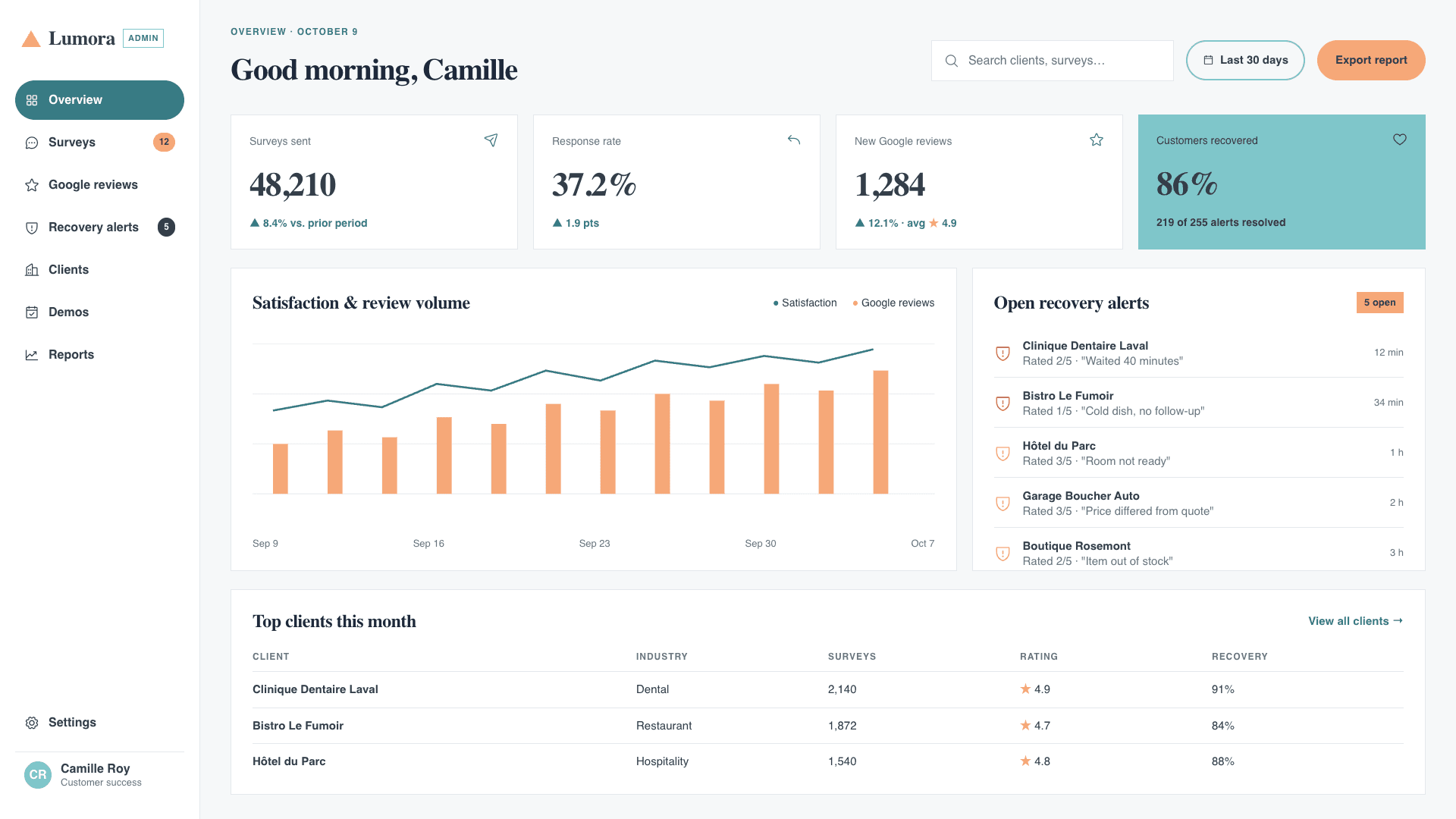Click the Settings gear icon
This screenshot has width=1456, height=819.
pos(32,723)
